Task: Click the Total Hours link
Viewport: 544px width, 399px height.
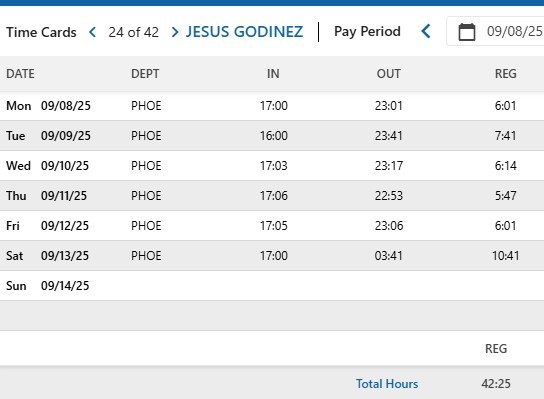Action: tap(387, 384)
